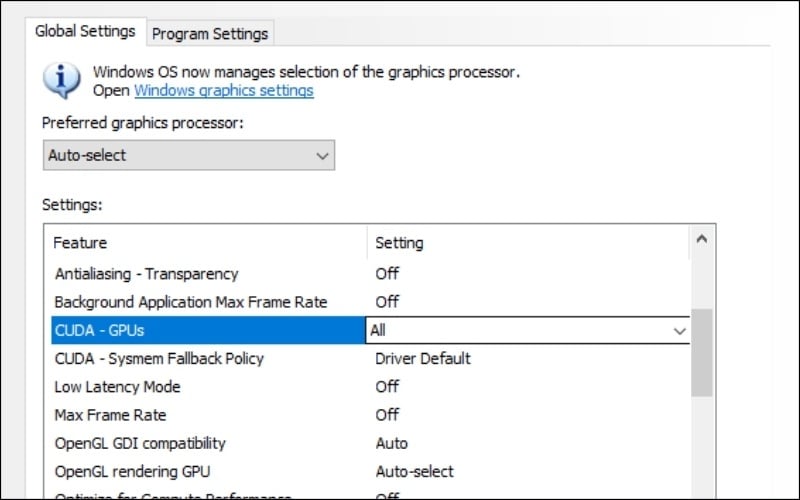Image resolution: width=800 pixels, height=500 pixels.
Task: Expand the Preferred graphics processor dropdown
Action: (x=189, y=156)
